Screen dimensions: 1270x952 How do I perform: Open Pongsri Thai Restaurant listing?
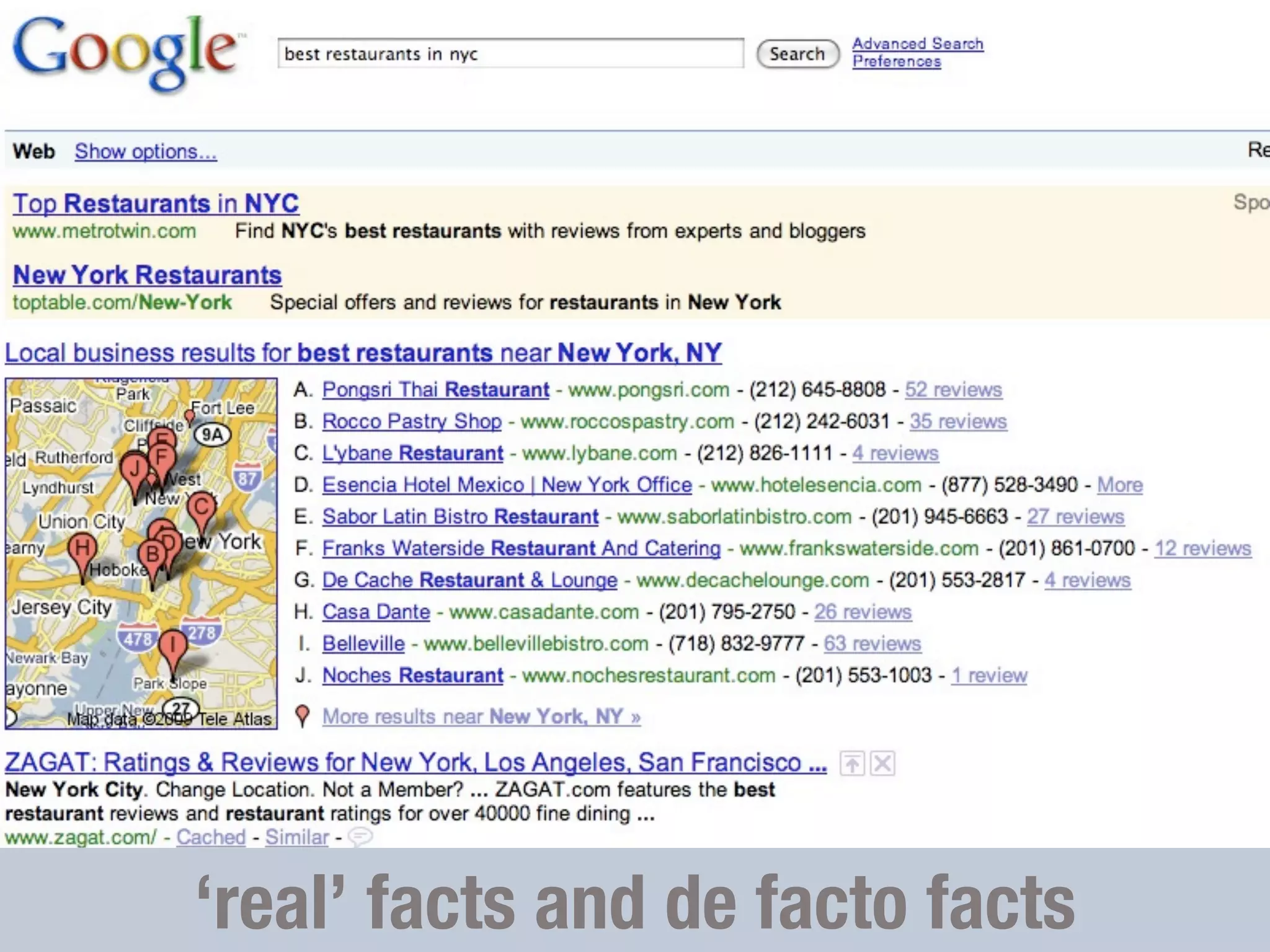click(435, 389)
